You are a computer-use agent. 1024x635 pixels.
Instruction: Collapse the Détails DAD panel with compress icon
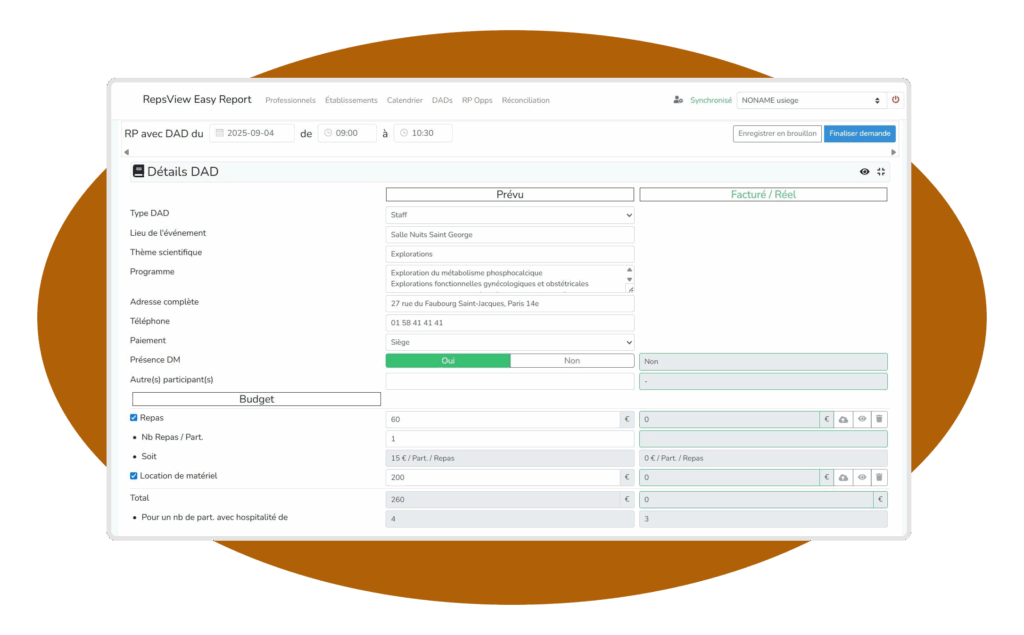[x=881, y=172]
